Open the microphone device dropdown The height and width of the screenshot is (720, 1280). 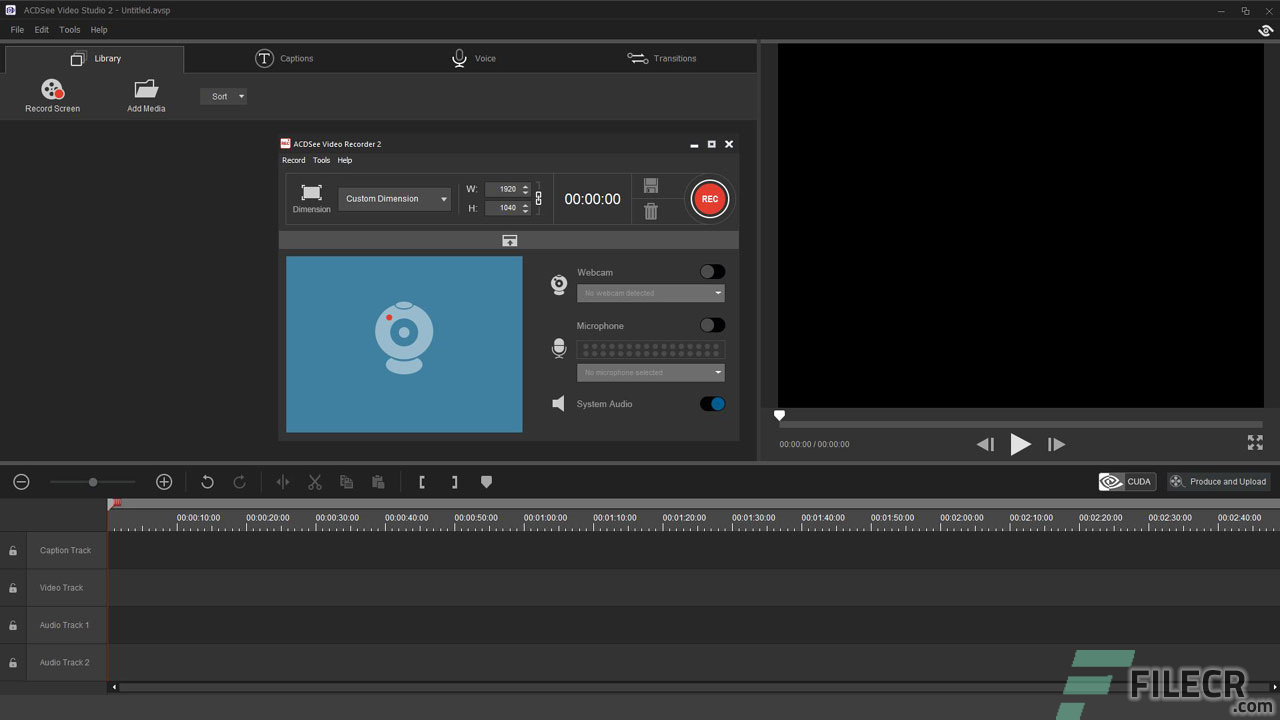click(651, 372)
